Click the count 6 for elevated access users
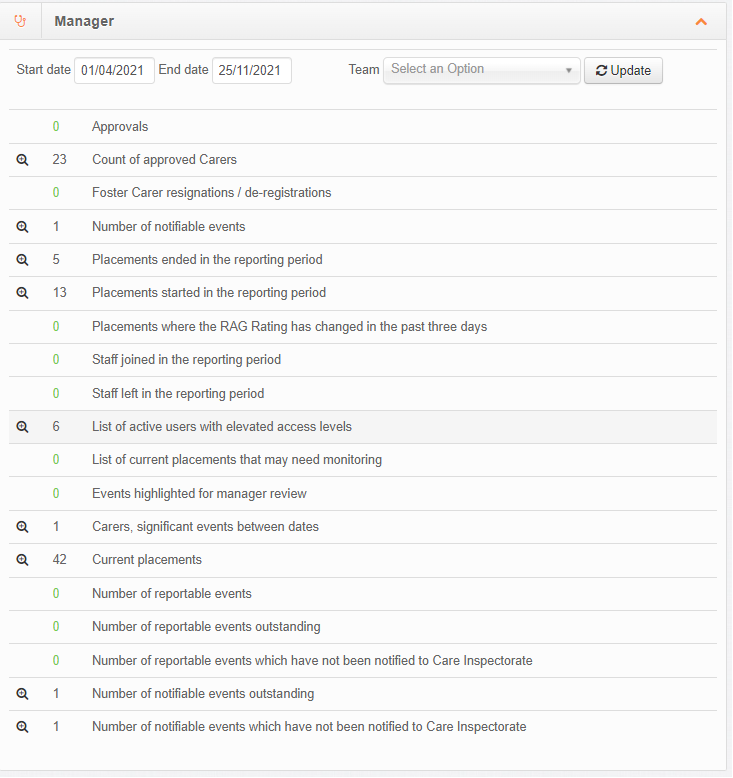 click(x=56, y=427)
